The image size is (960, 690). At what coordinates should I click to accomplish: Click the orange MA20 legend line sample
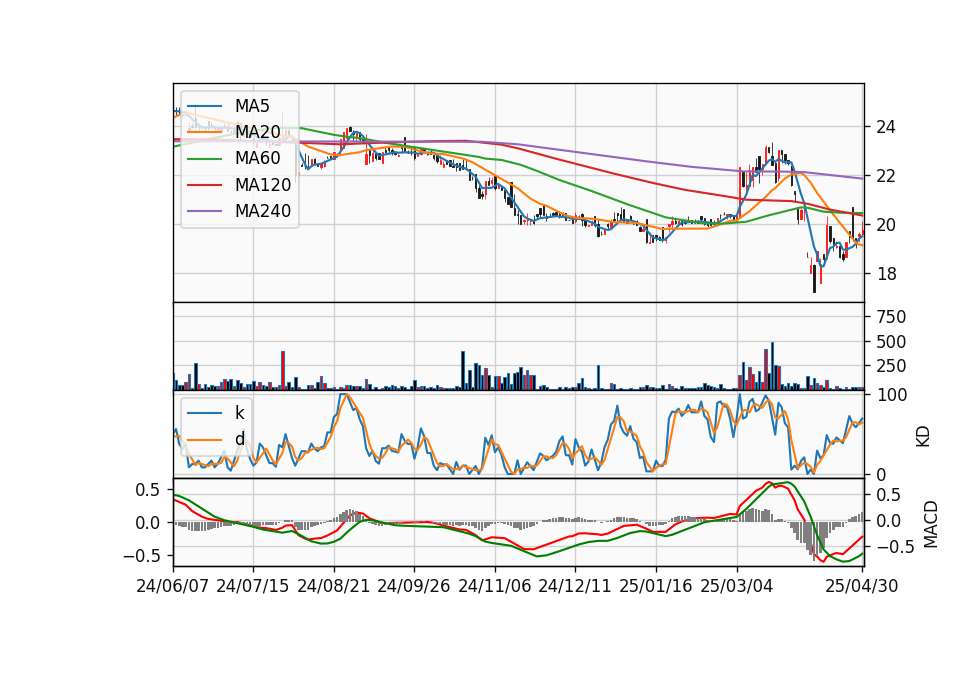coord(204,132)
